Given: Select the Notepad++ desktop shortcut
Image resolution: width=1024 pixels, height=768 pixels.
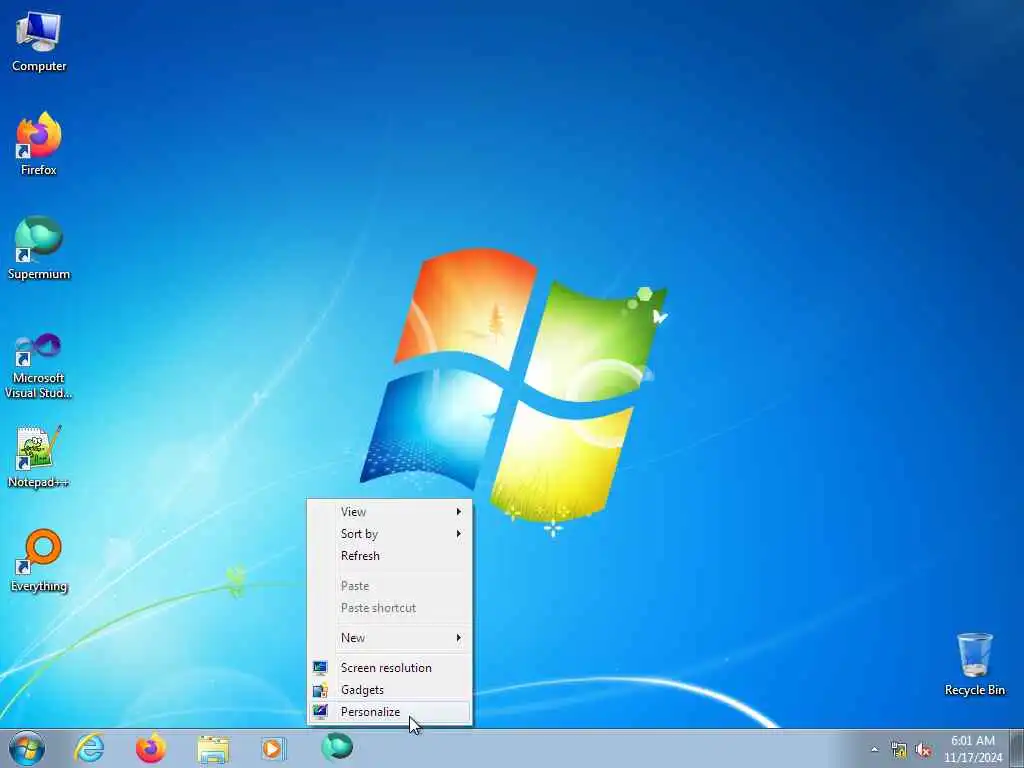Looking at the screenshot, I should [x=39, y=456].
